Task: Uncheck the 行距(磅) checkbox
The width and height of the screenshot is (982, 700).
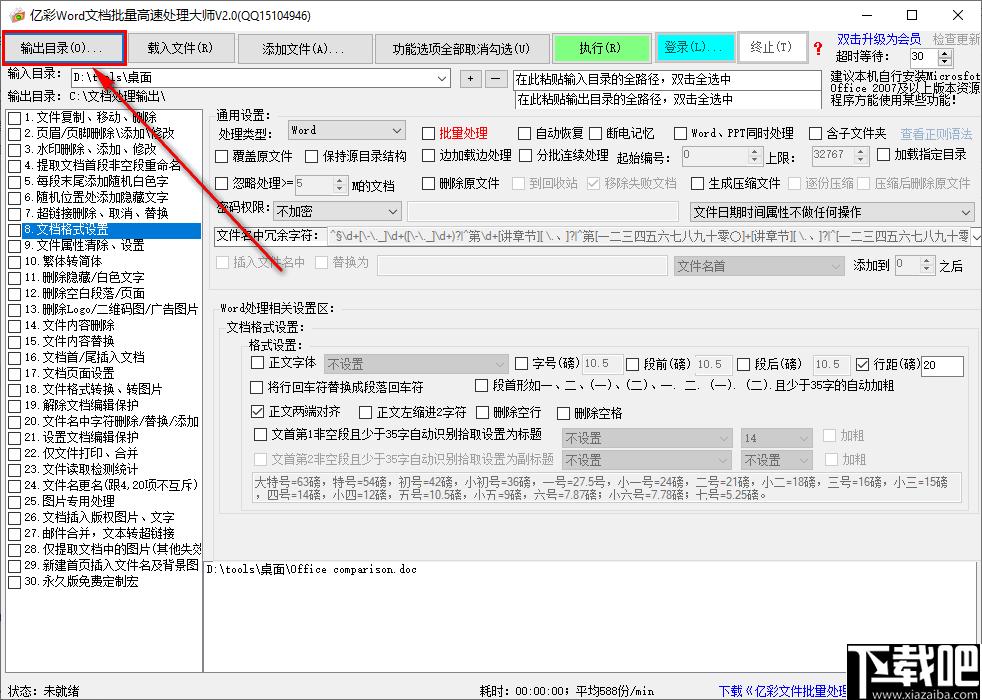Action: pos(862,364)
